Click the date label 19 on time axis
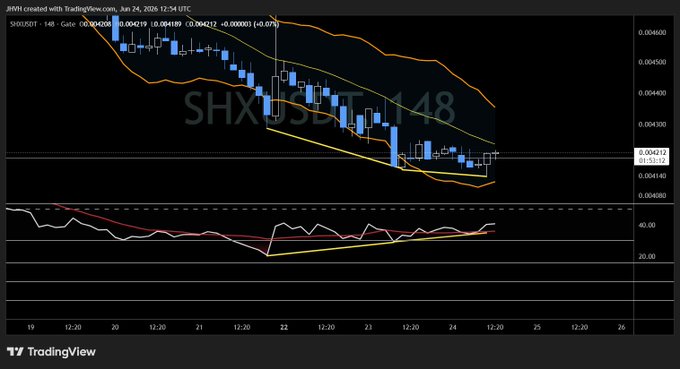680x369 pixels. point(31,327)
